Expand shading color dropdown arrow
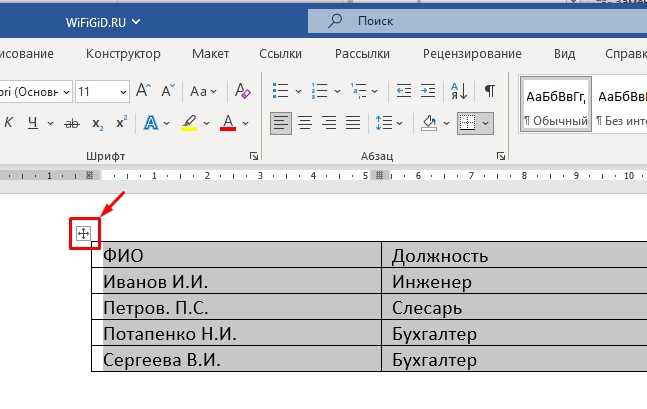647x409 pixels. (446, 123)
